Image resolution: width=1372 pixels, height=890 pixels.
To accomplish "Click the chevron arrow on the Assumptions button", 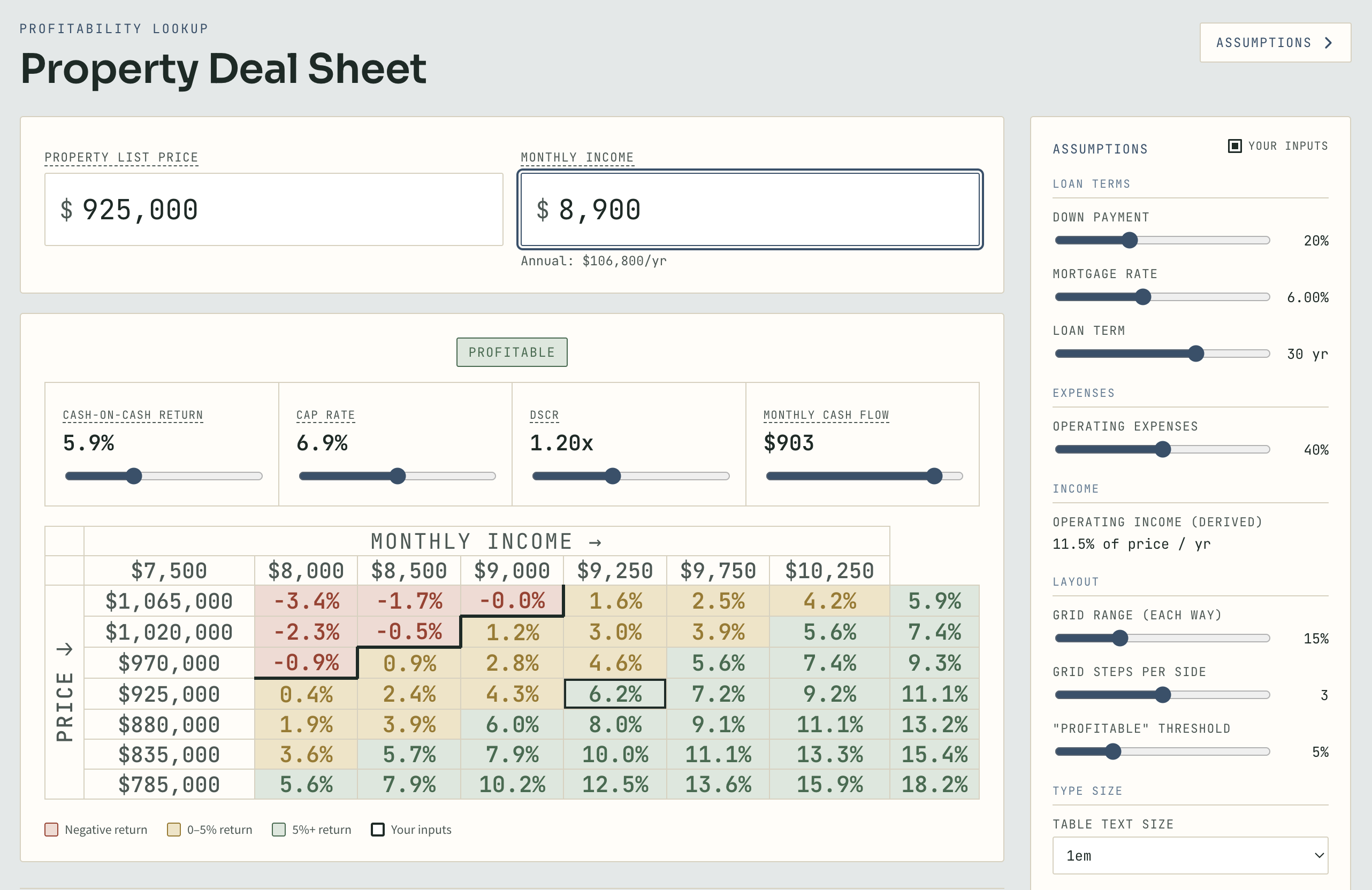I will [x=1329, y=43].
